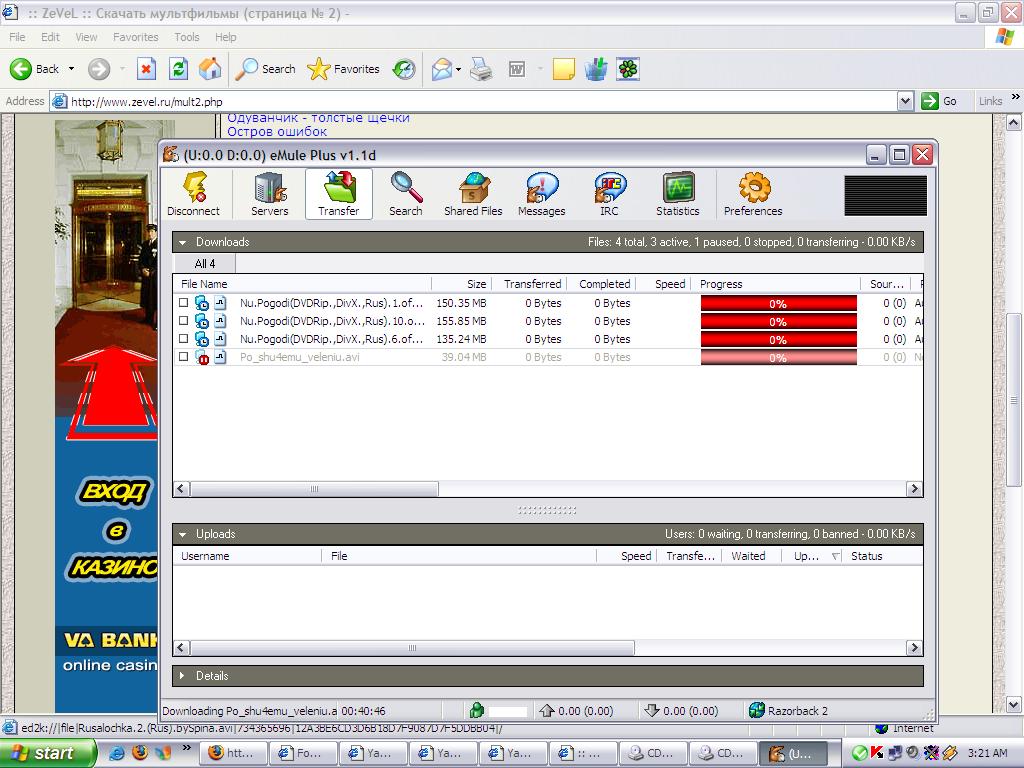The image size is (1024, 768).
Task: Open the Mail button dropdown arrow
Action: 458,69
